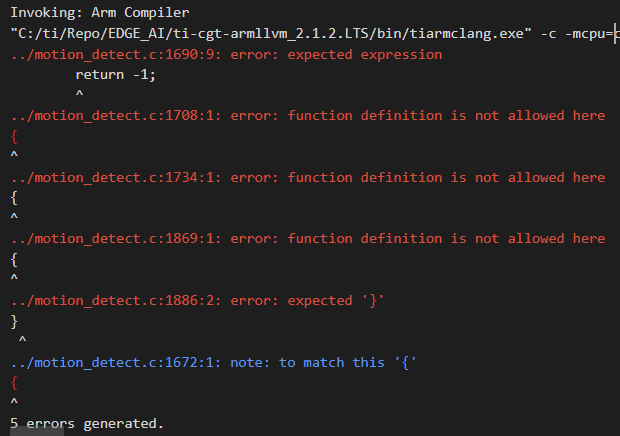Click the brace below the 1734 error

click(14, 198)
